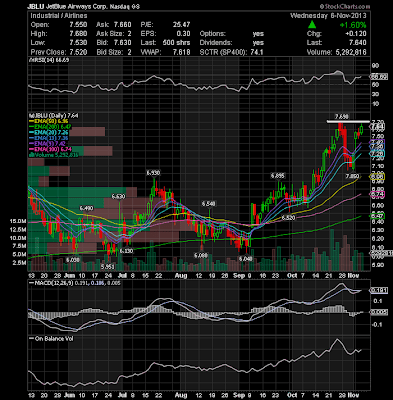
Task: Click the Prev Close value 7.520
Action: pos(78,52)
